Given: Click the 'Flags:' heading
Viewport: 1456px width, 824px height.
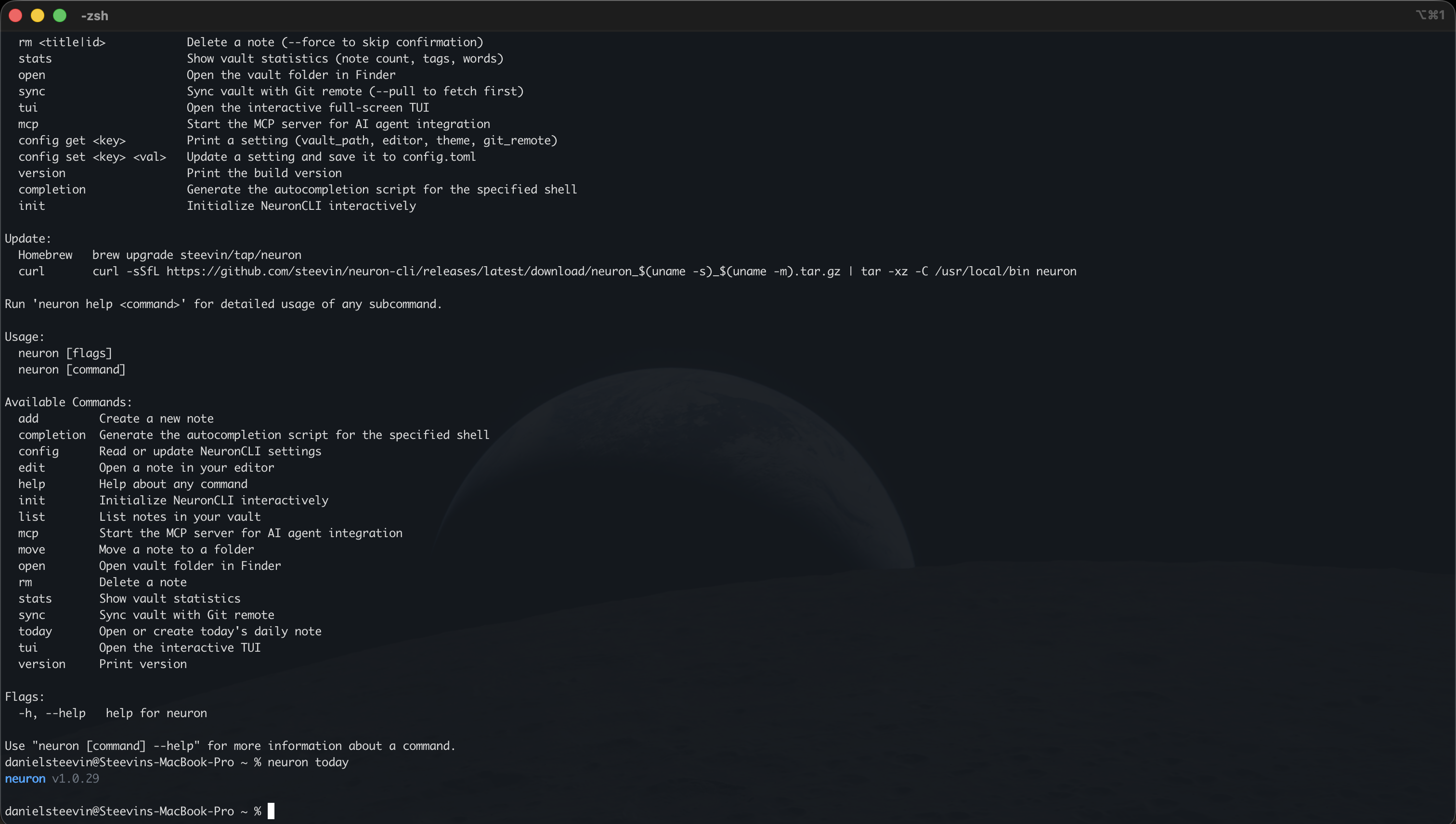Looking at the screenshot, I should pos(25,697).
